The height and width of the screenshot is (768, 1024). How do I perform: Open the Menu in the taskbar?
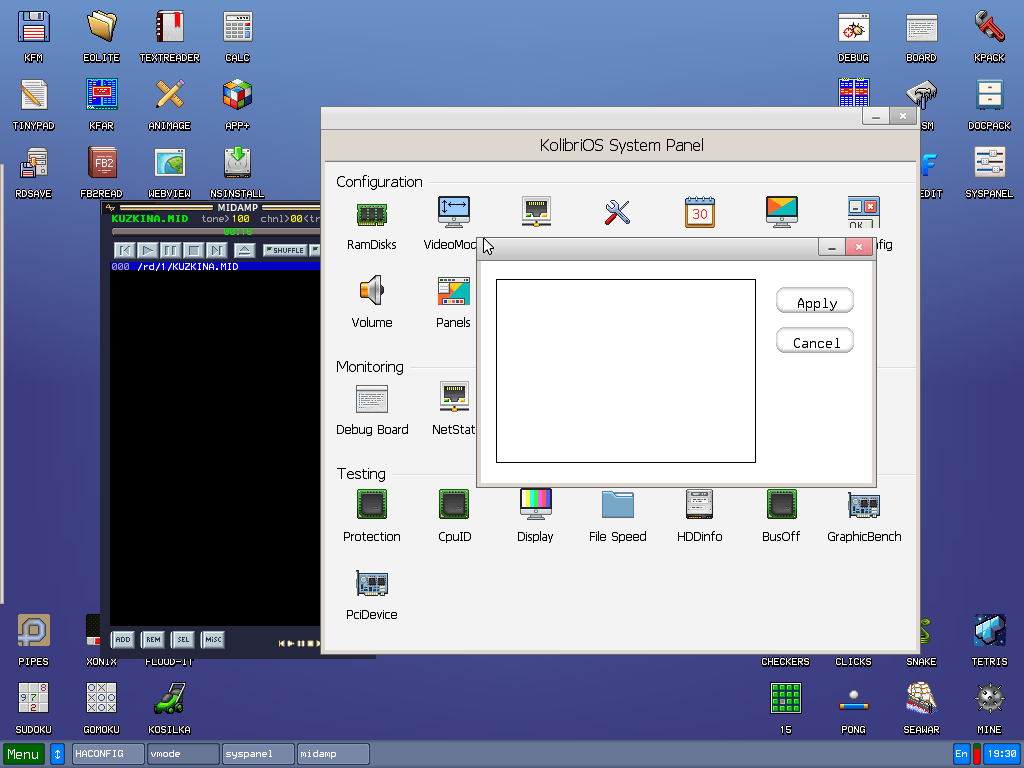[x=22, y=753]
